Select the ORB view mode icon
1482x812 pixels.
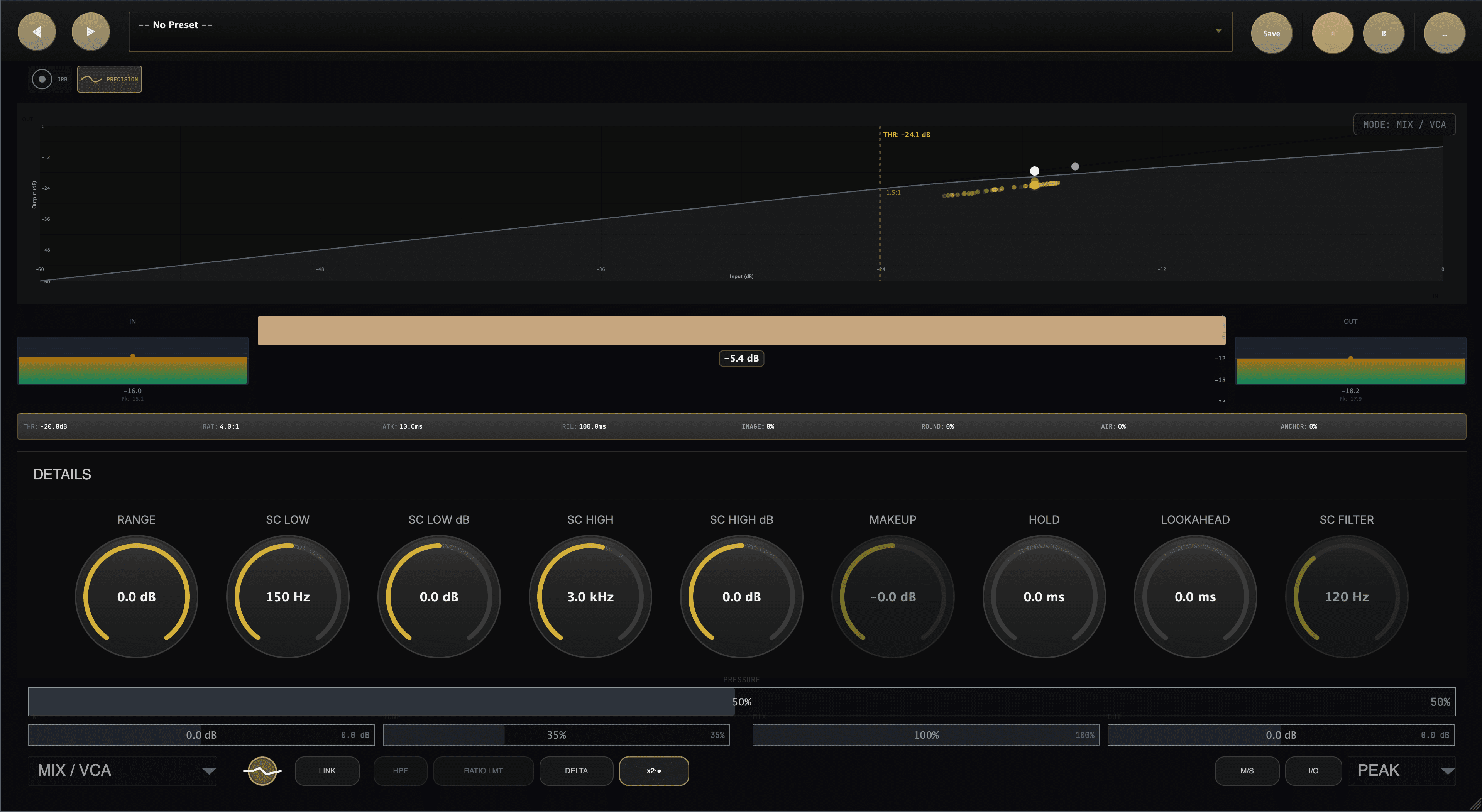(x=42, y=80)
